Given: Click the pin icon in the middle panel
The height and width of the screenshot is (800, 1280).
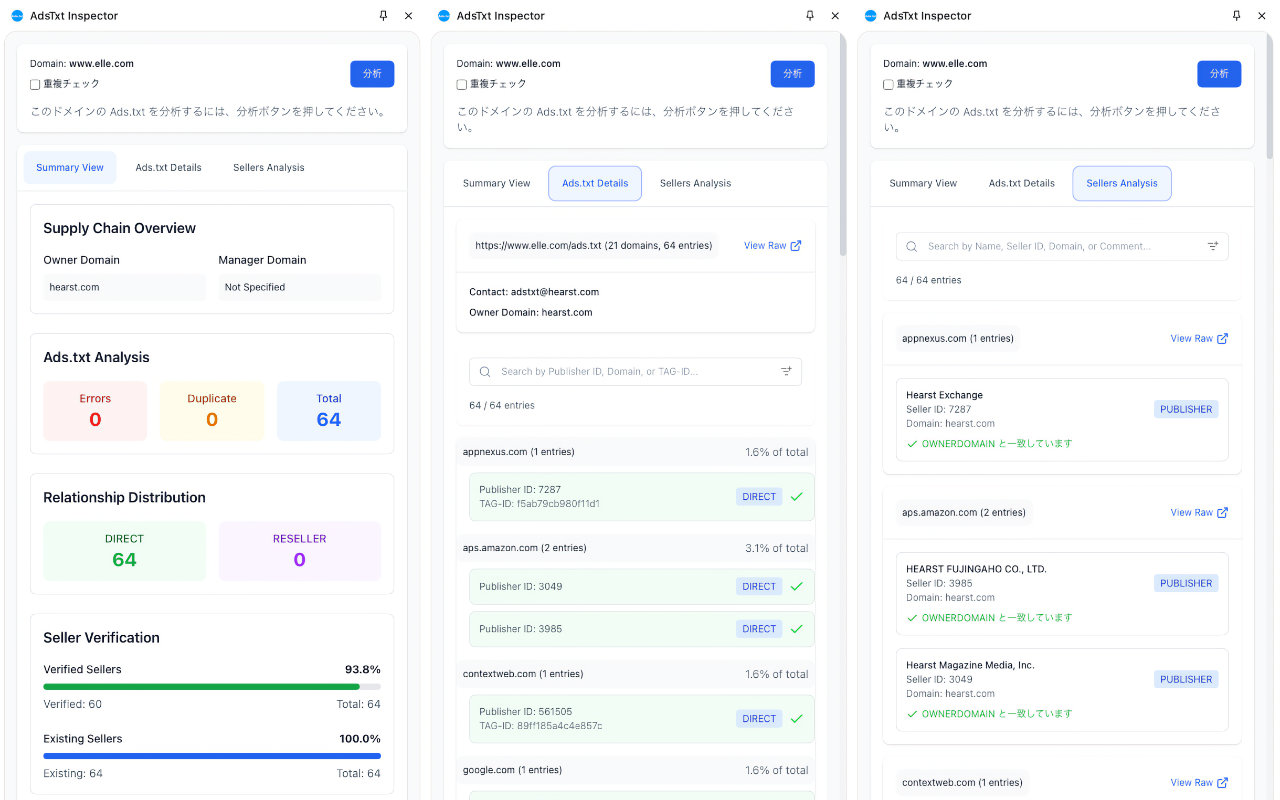Looking at the screenshot, I should click(x=810, y=16).
